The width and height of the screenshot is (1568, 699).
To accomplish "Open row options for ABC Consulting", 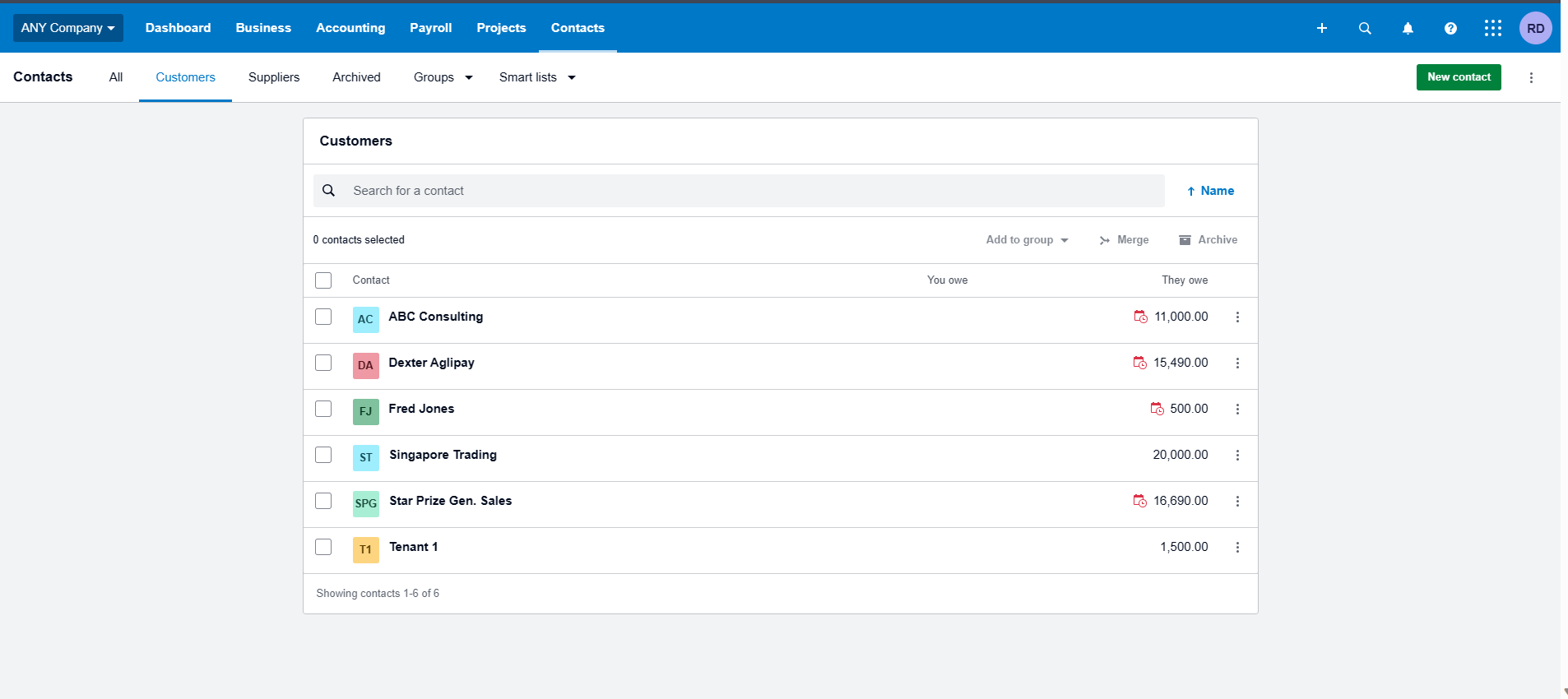I will 1237,317.
